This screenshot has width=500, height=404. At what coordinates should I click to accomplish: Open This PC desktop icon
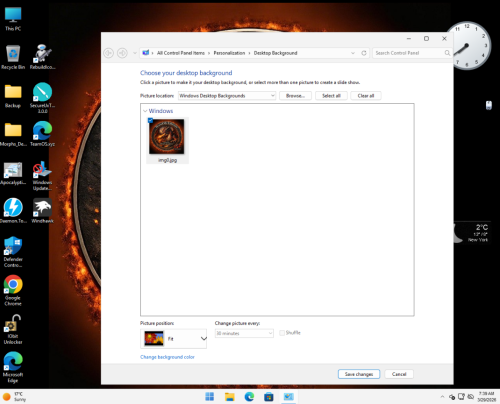[13, 19]
